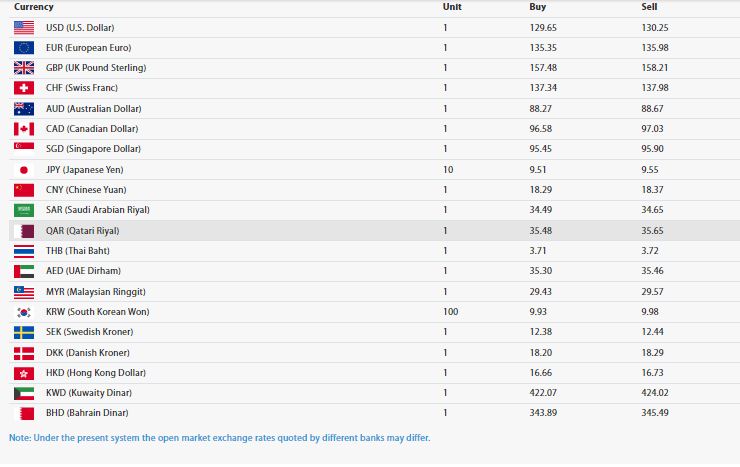Viewport: 740px width, 467px height.
Task: Click the USD buy rate 129.65
Action: tap(543, 27)
